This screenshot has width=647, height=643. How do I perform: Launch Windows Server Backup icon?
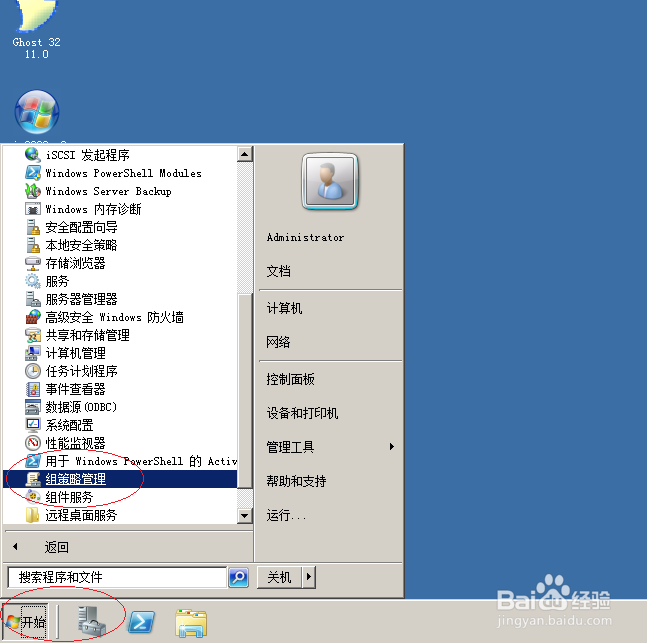coord(33,191)
